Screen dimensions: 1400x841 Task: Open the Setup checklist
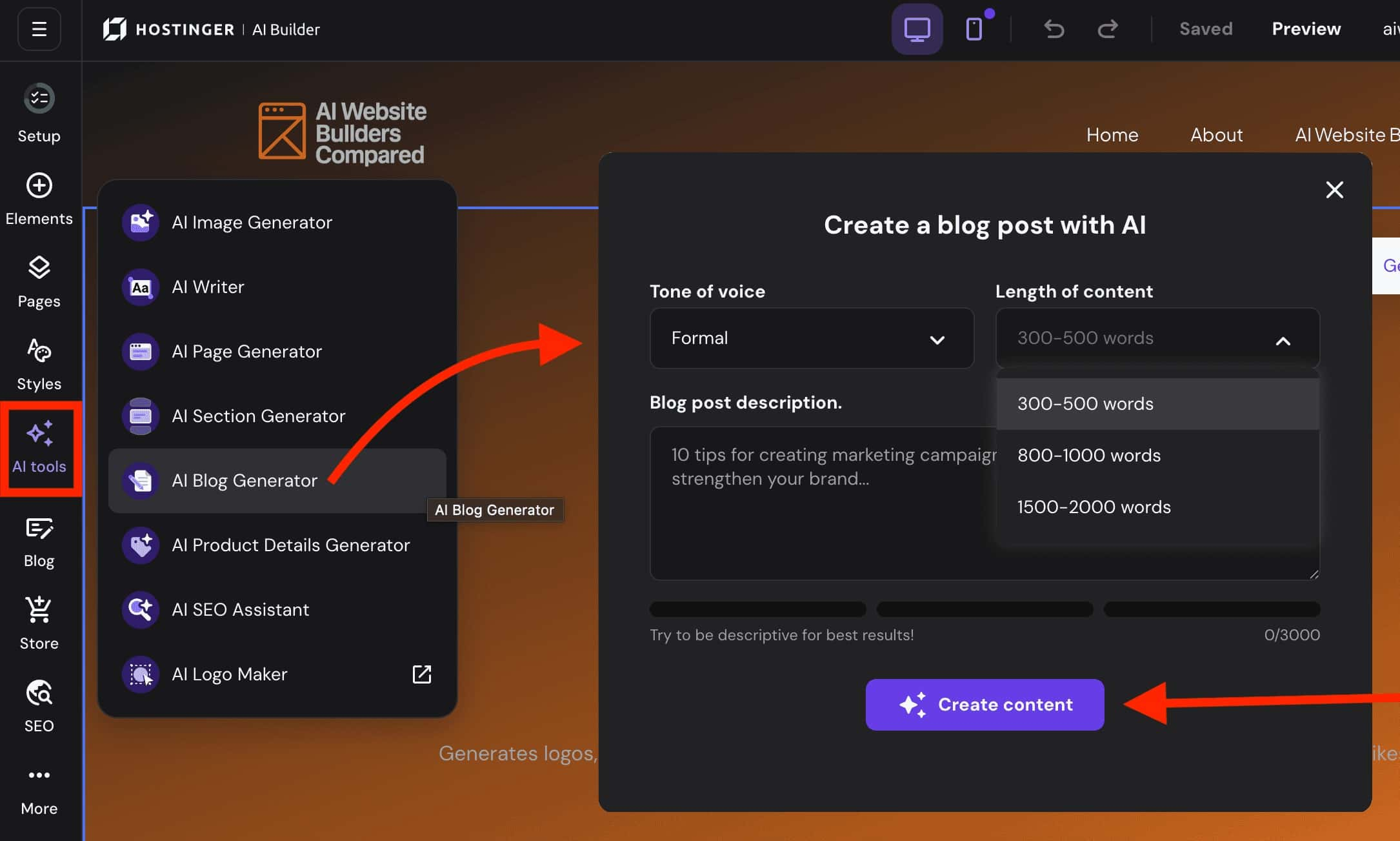(x=39, y=114)
